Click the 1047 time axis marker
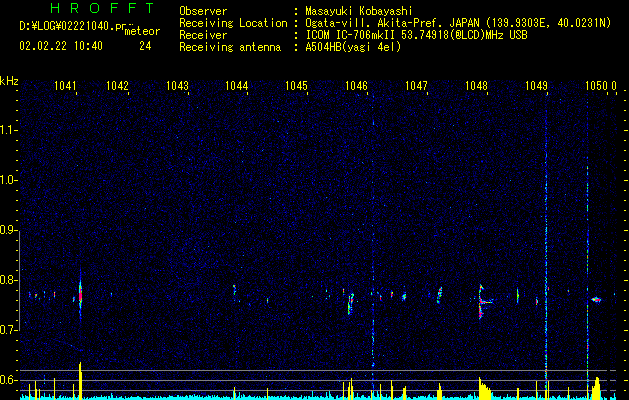Viewport: 629px width, 400px height. [416, 85]
